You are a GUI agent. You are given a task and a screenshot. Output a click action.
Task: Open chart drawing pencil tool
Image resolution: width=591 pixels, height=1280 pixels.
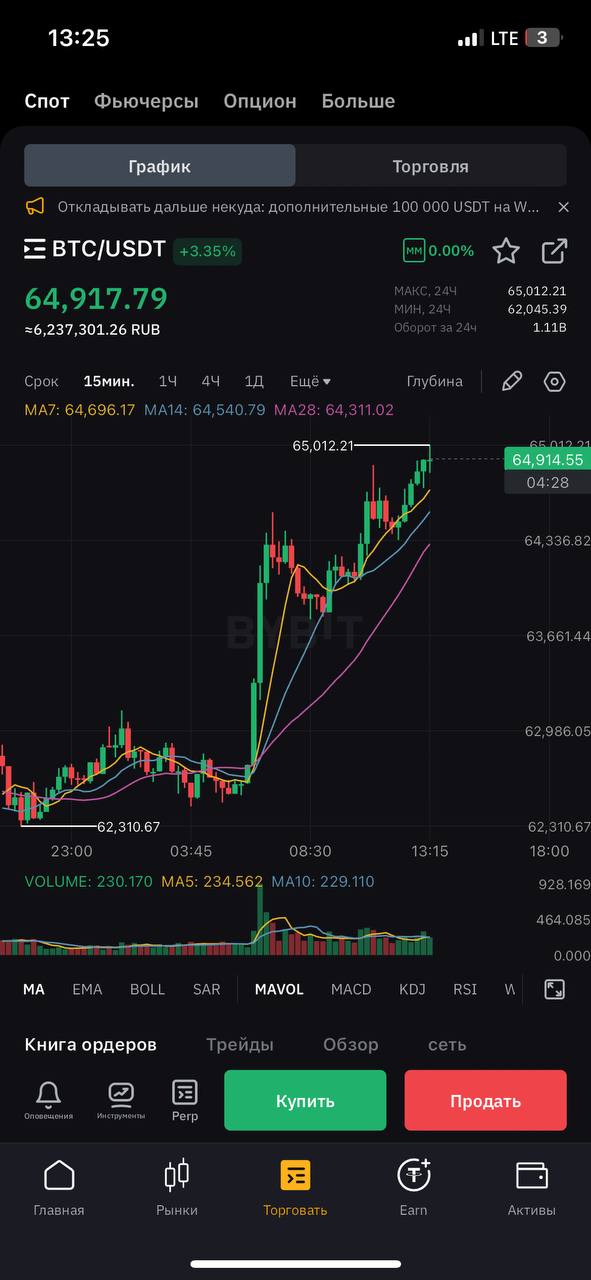[x=512, y=381]
